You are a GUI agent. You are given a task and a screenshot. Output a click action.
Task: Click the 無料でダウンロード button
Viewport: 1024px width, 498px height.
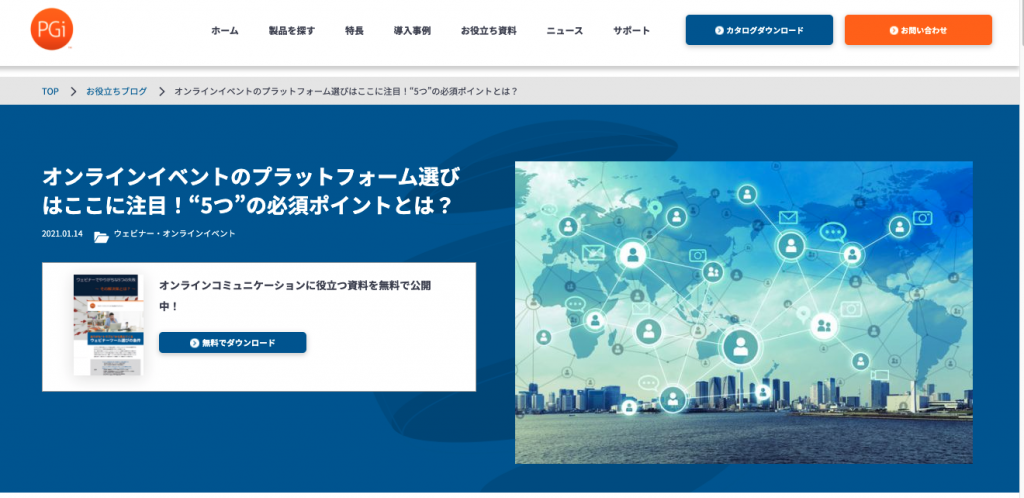point(232,343)
